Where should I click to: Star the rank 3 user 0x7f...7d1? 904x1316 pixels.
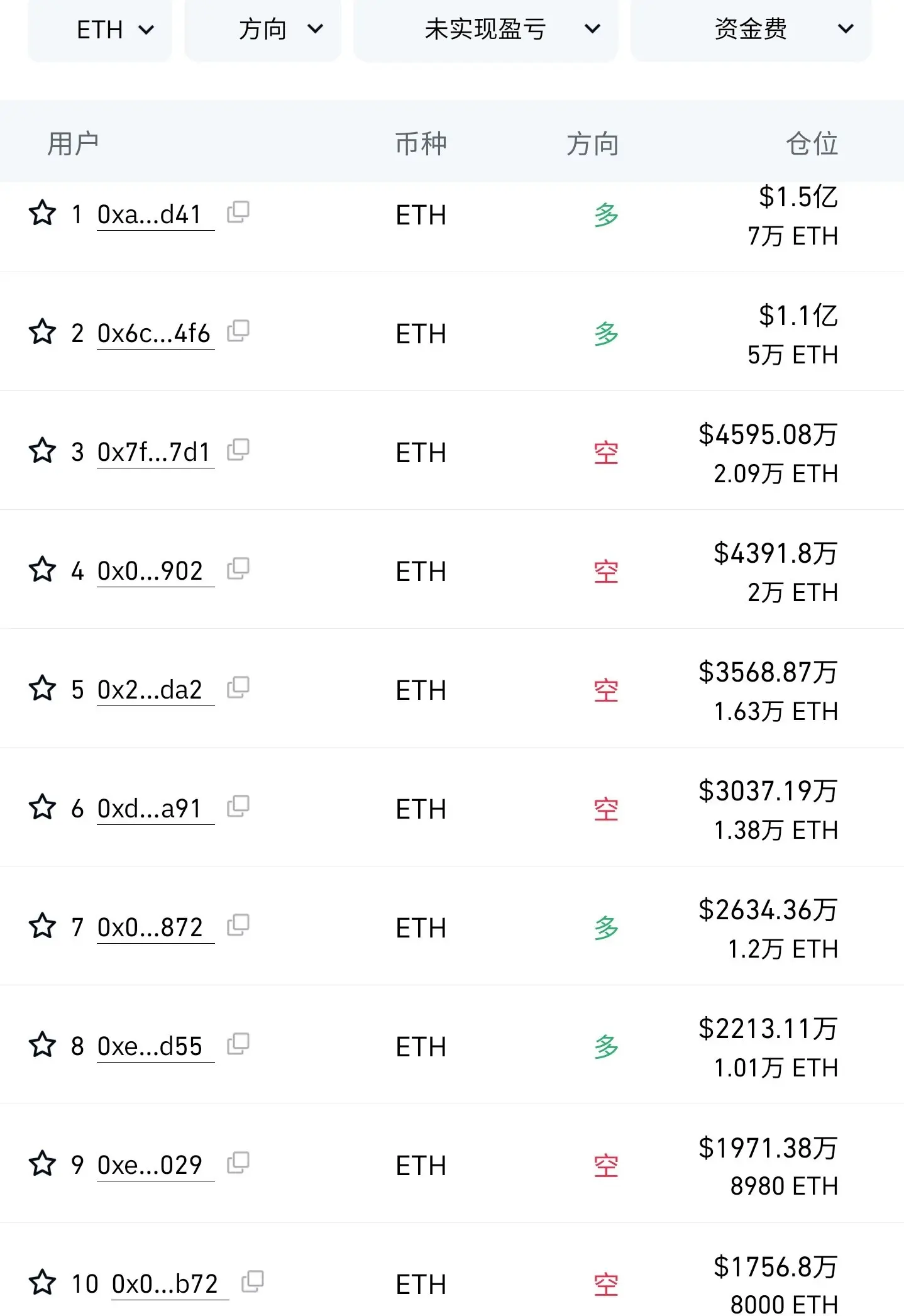pos(43,451)
